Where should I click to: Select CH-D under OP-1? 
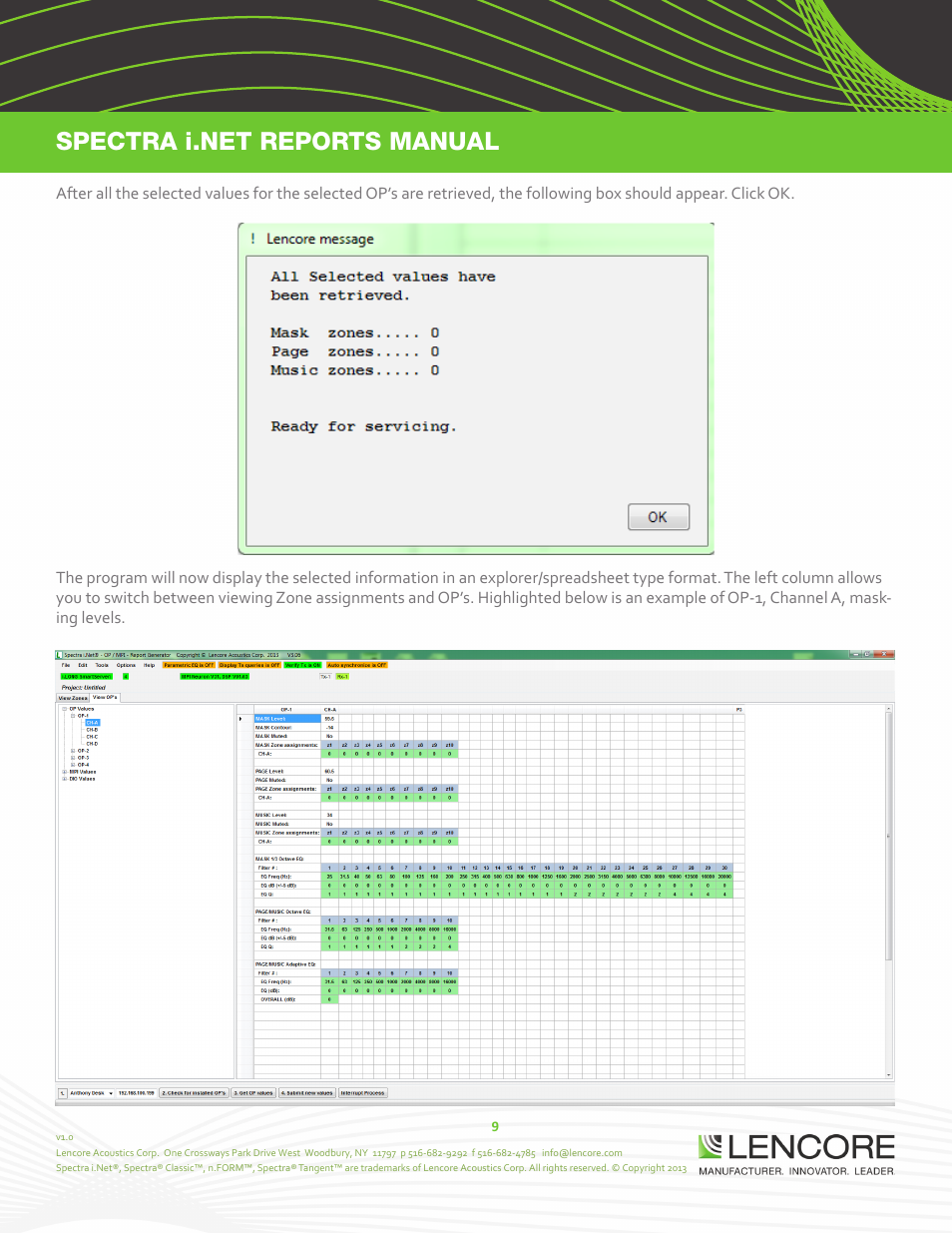point(92,744)
